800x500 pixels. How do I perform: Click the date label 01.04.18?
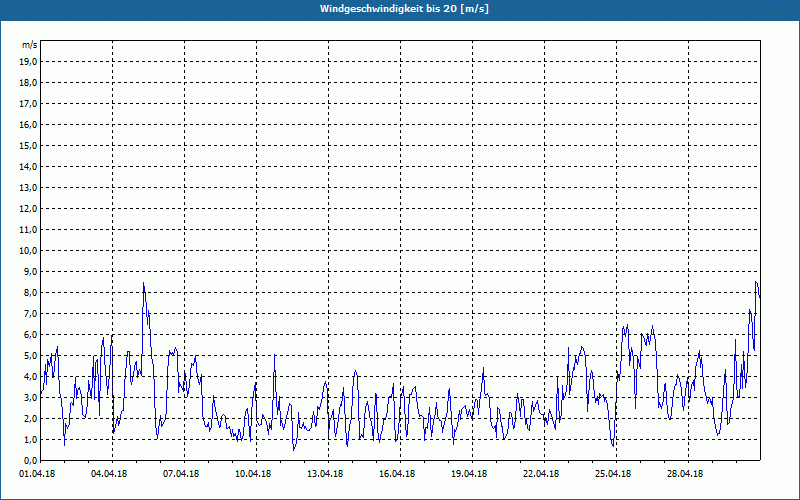(37, 474)
